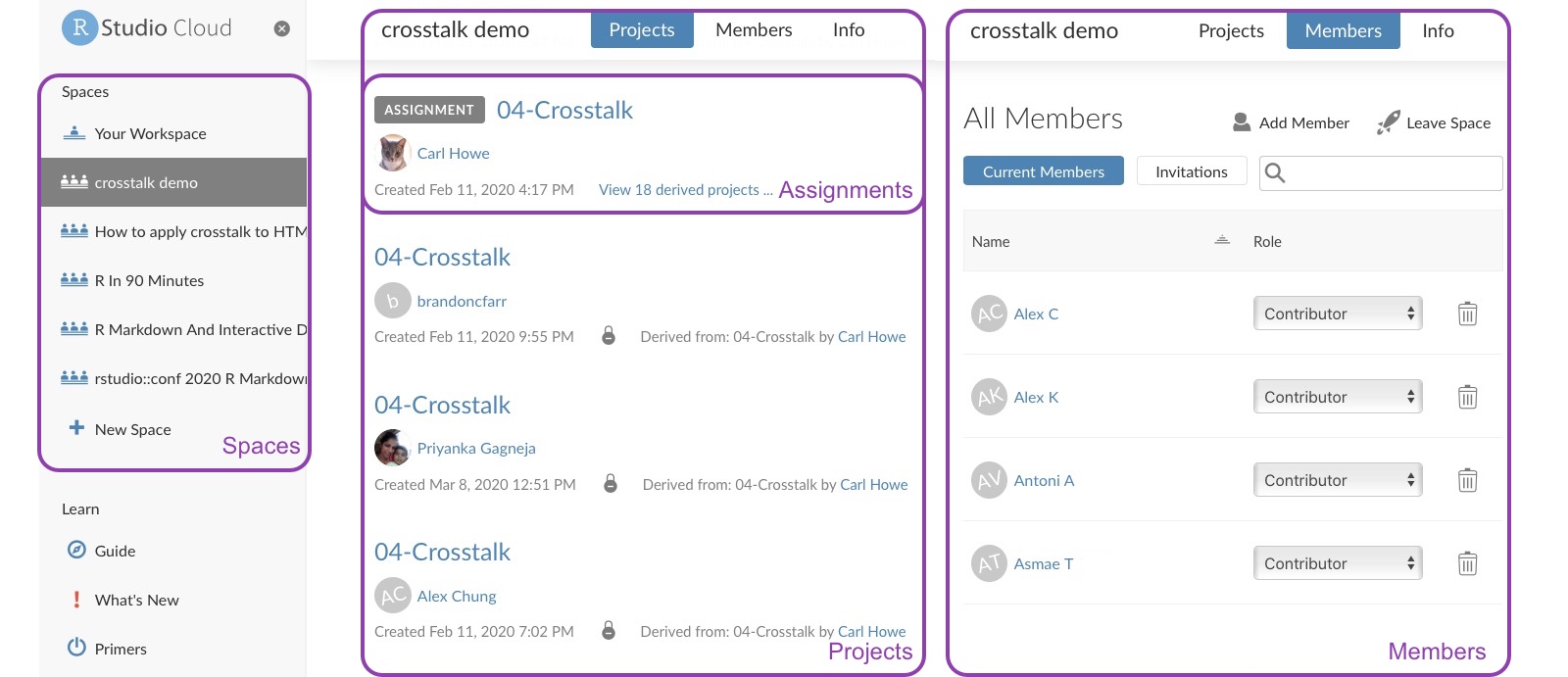Delete member Antoni A using trash icon
The width and height of the screenshot is (1568, 677).
pyautogui.click(x=1467, y=481)
